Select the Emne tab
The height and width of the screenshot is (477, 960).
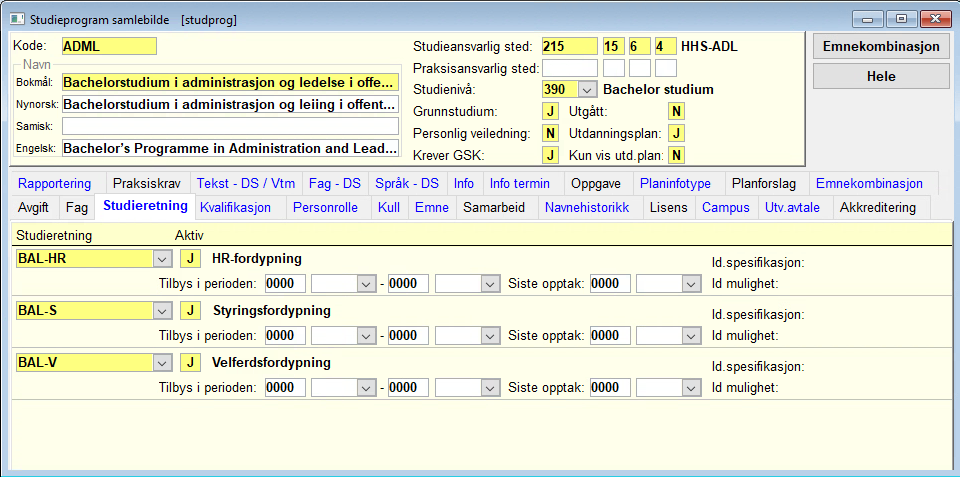click(432, 208)
